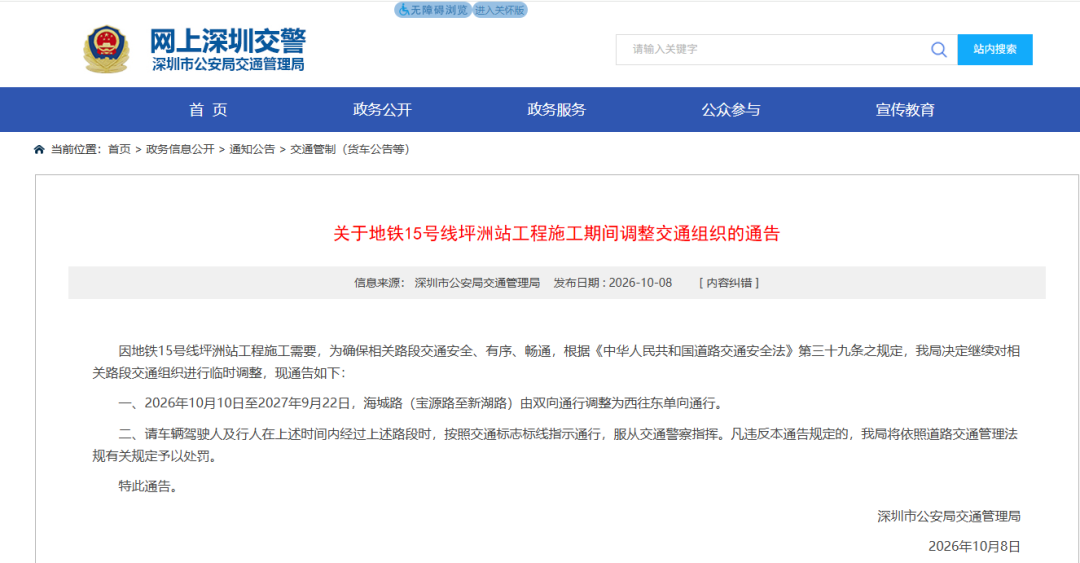Screen dimensions: 1080x563
Task: Click the 特此通告。 line
Action: (148, 486)
